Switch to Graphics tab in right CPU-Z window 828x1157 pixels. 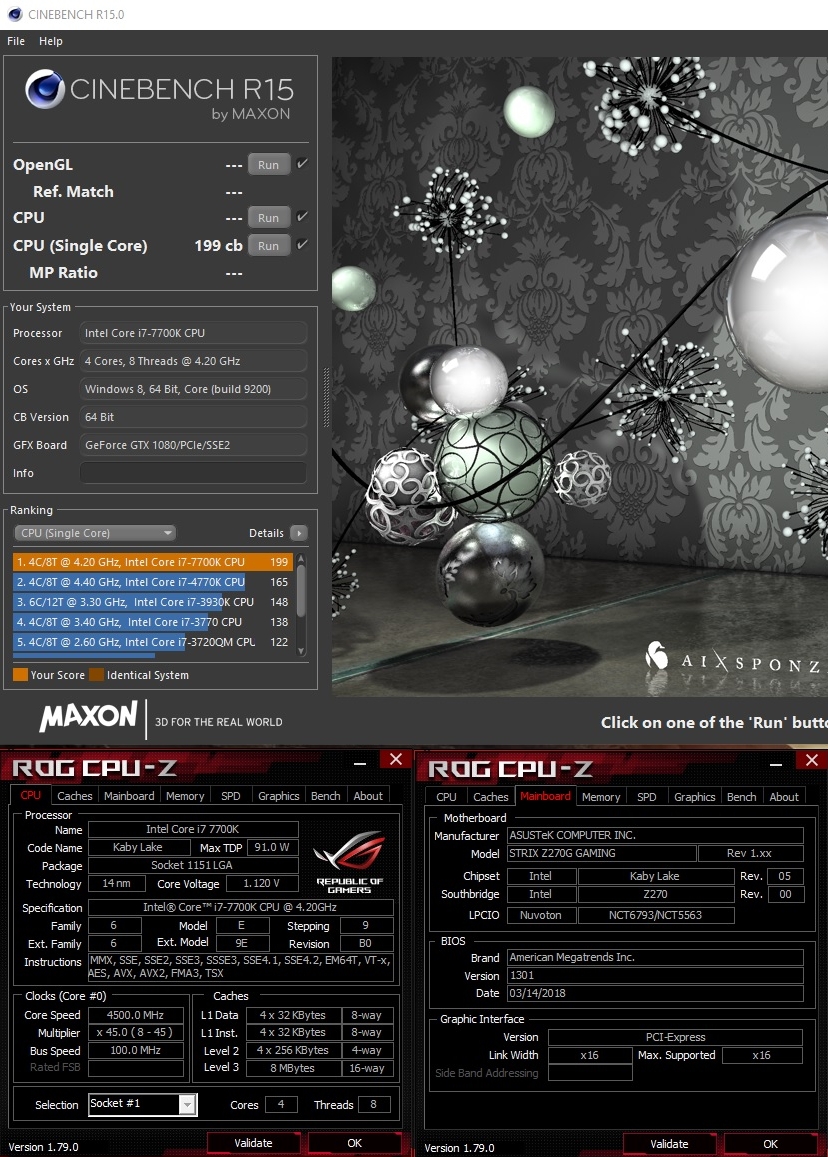(x=694, y=797)
